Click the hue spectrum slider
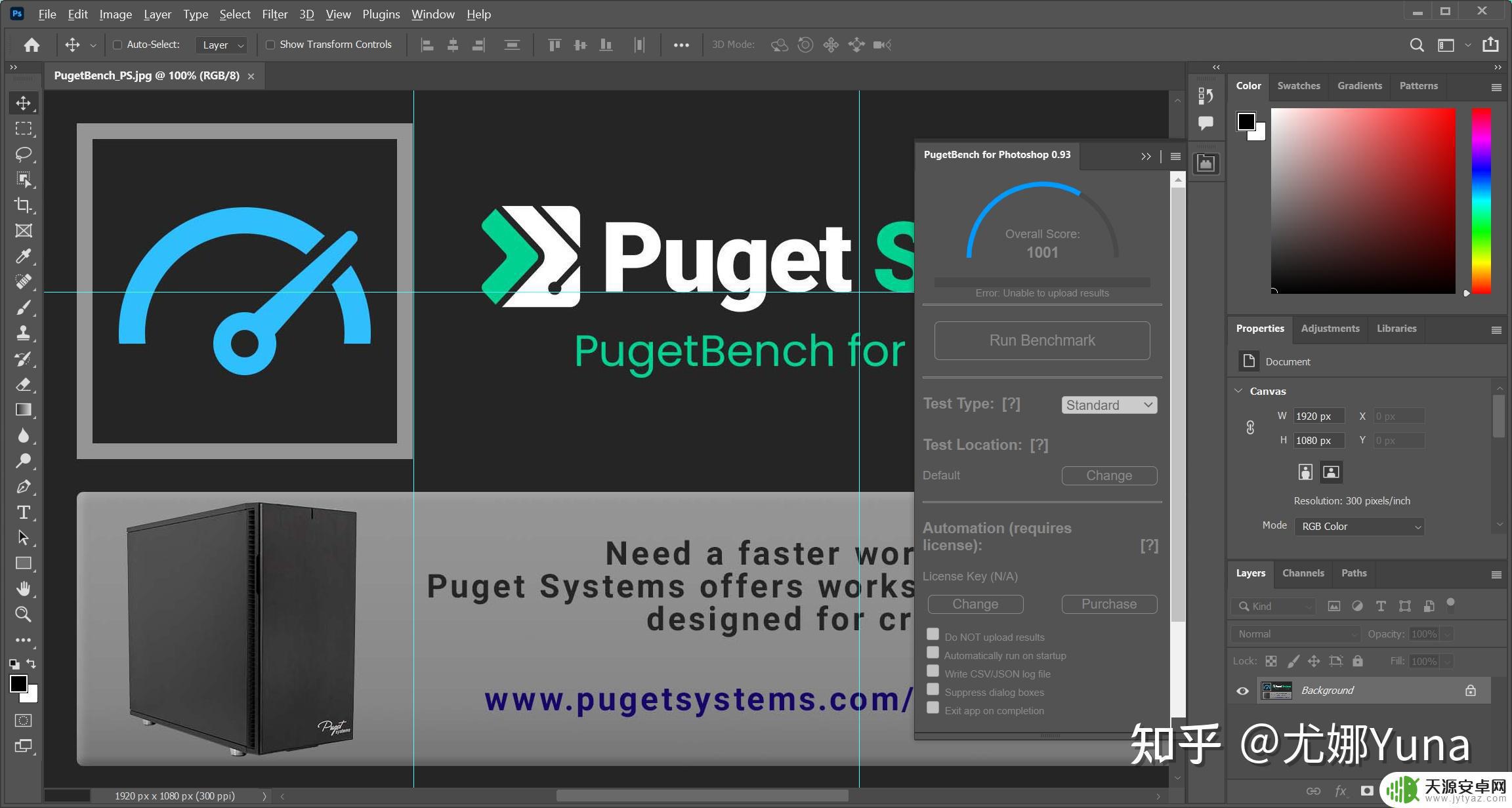1512x808 pixels. point(1481,201)
